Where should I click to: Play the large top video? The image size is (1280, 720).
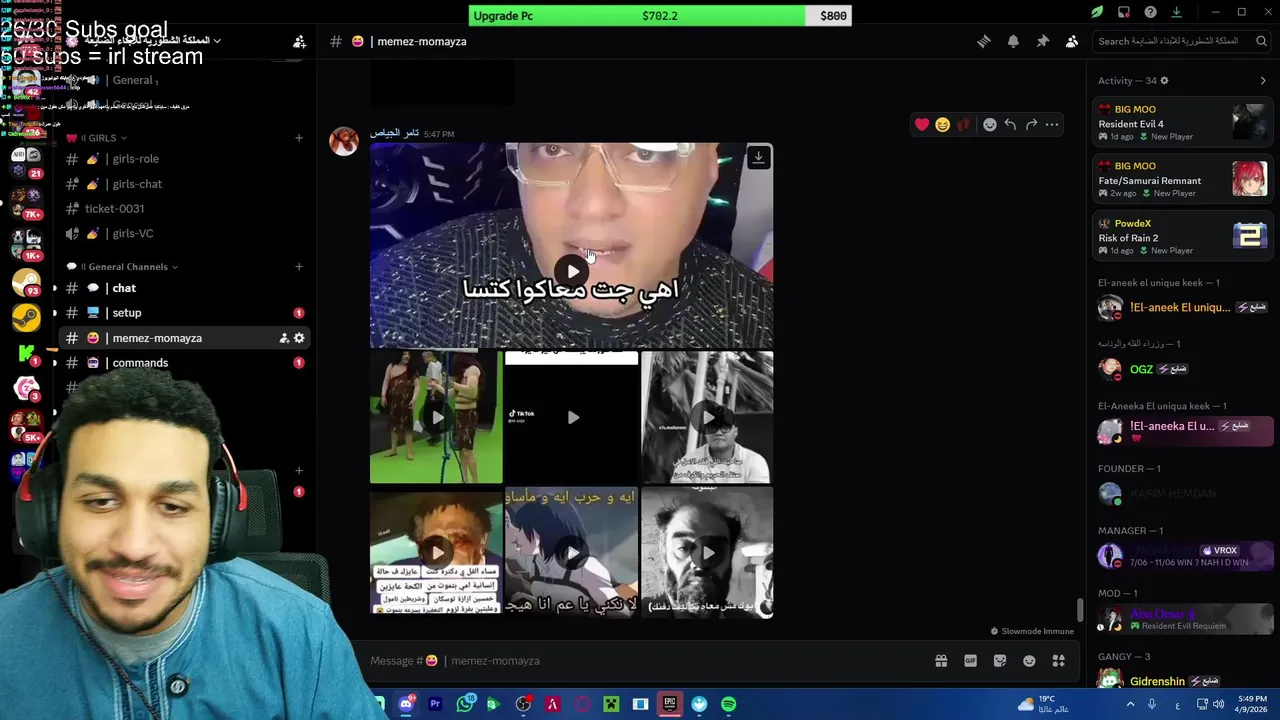point(572,271)
